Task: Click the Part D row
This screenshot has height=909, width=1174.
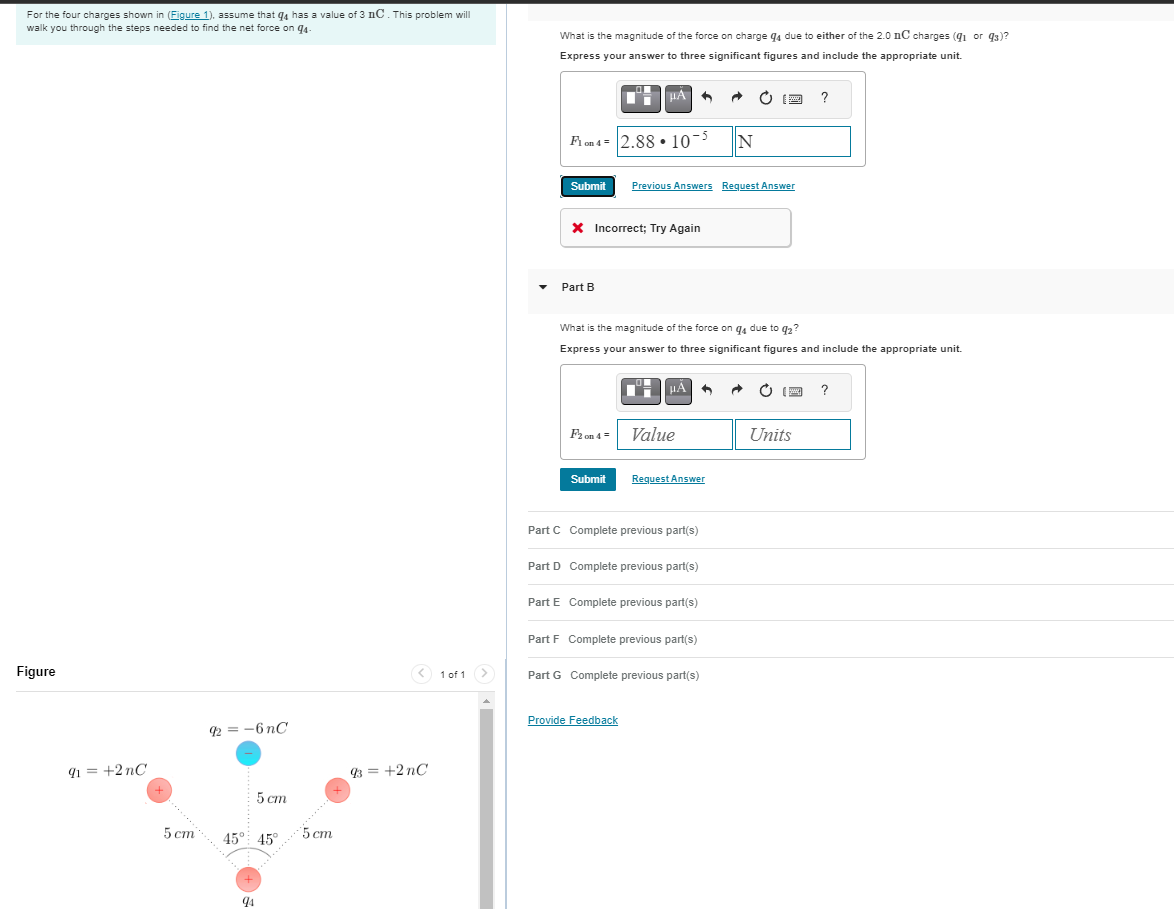Action: tap(851, 566)
